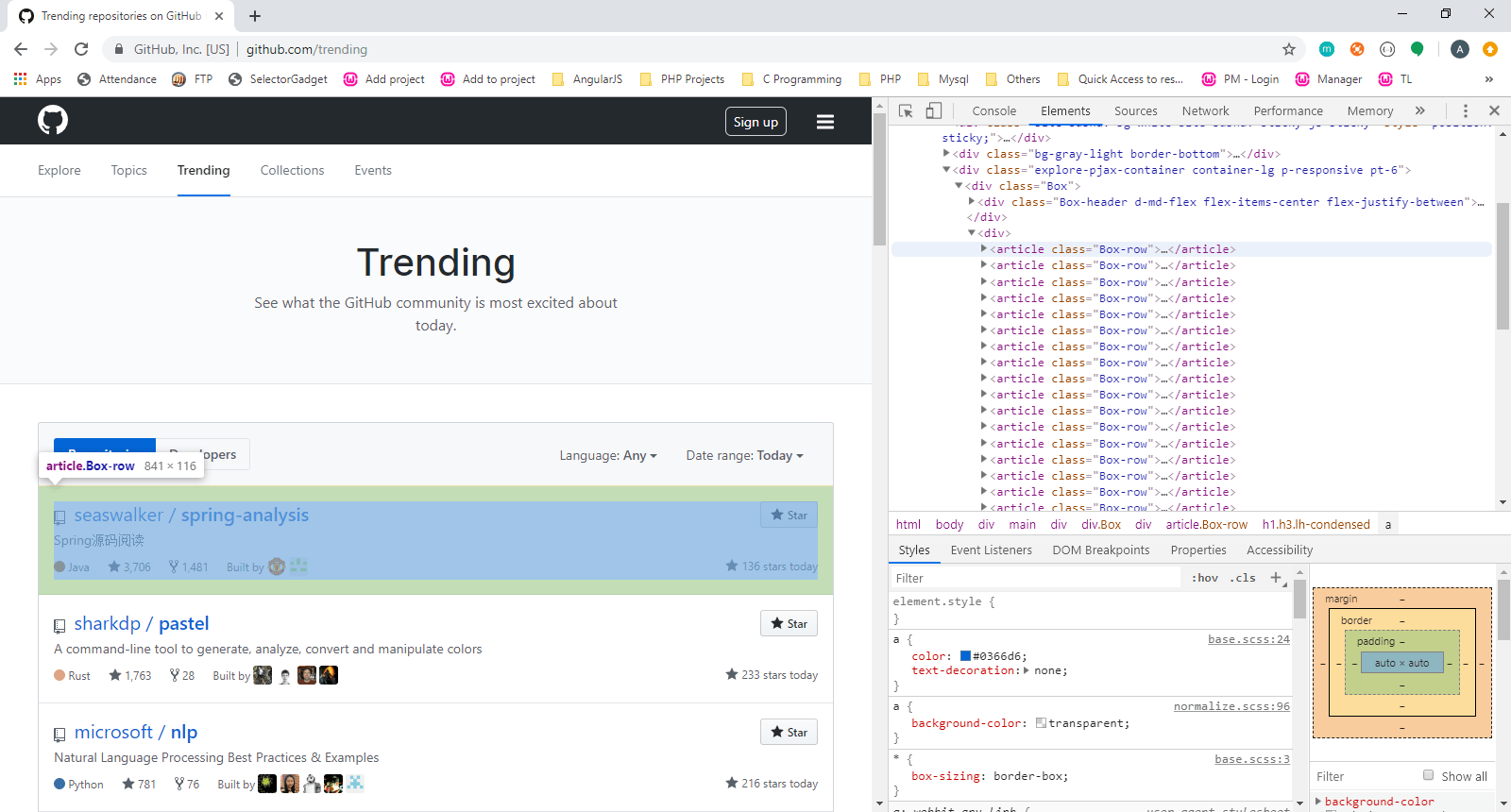Open the base.scss:24 source link
This screenshot has width=1511, height=812.
click(1248, 639)
